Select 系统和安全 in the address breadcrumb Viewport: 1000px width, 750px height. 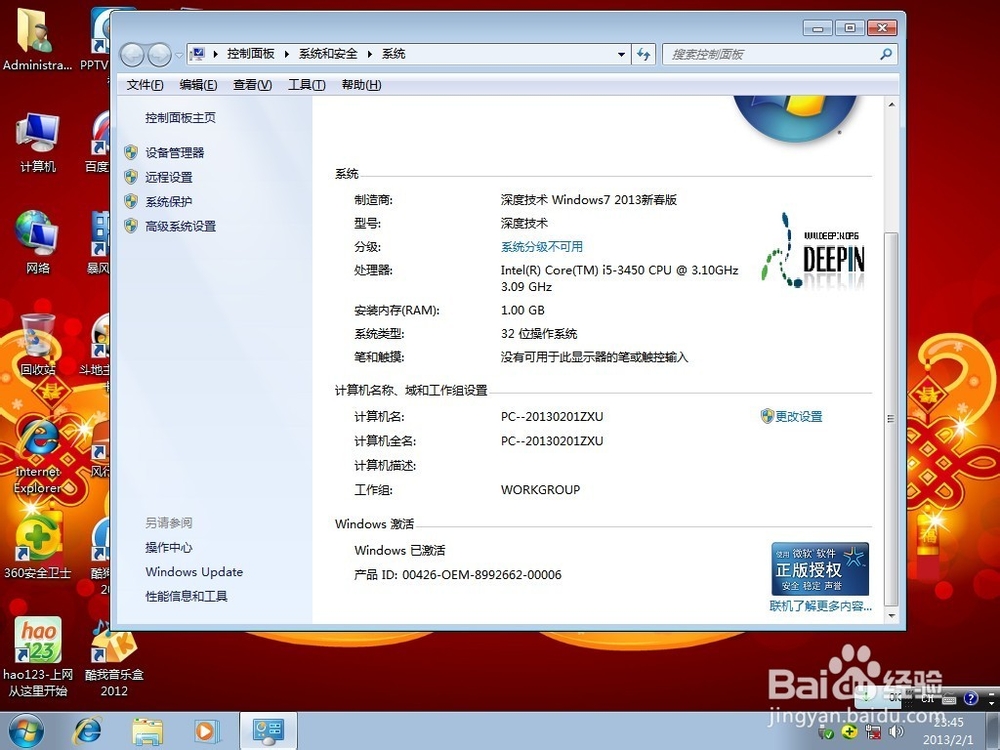point(328,54)
